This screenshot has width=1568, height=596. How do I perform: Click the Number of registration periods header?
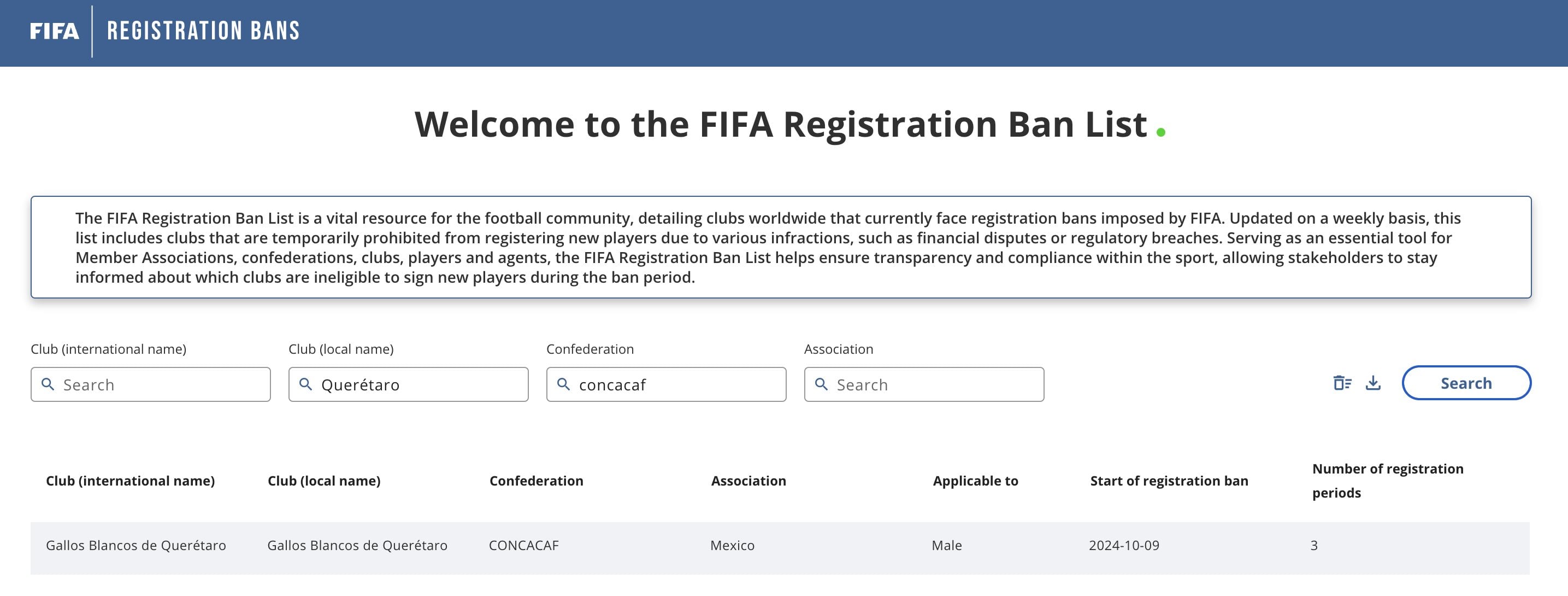[x=1387, y=481]
